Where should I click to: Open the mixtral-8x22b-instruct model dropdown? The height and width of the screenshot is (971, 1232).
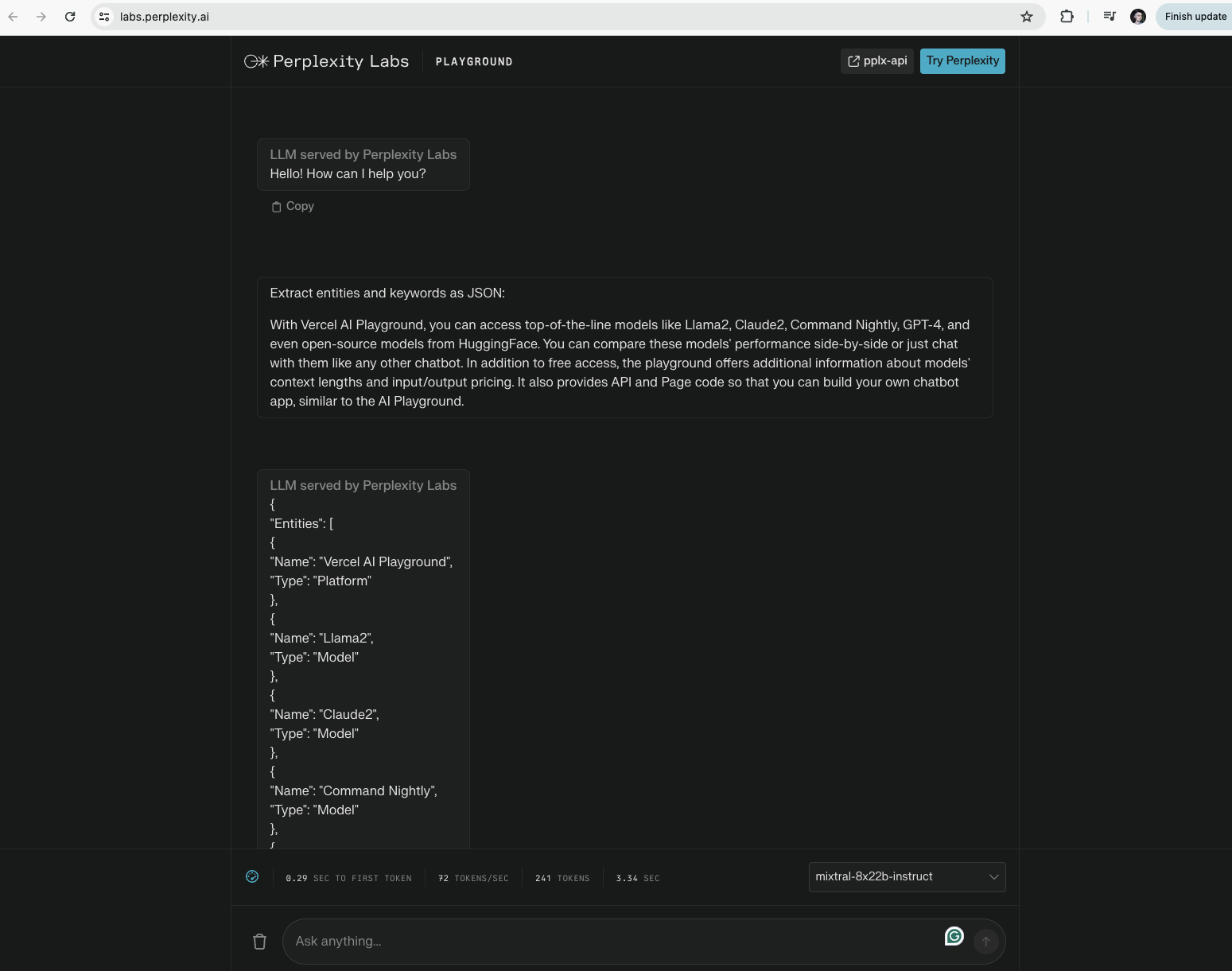pyautogui.click(x=907, y=877)
